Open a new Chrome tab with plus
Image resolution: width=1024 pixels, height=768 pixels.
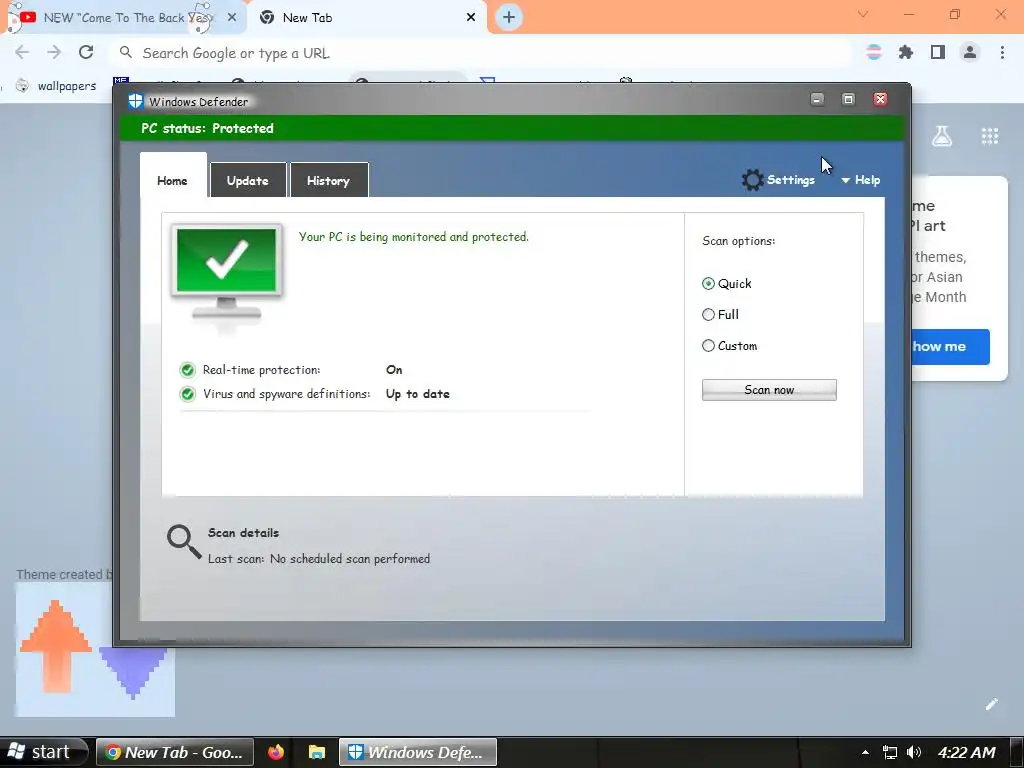[x=509, y=18]
